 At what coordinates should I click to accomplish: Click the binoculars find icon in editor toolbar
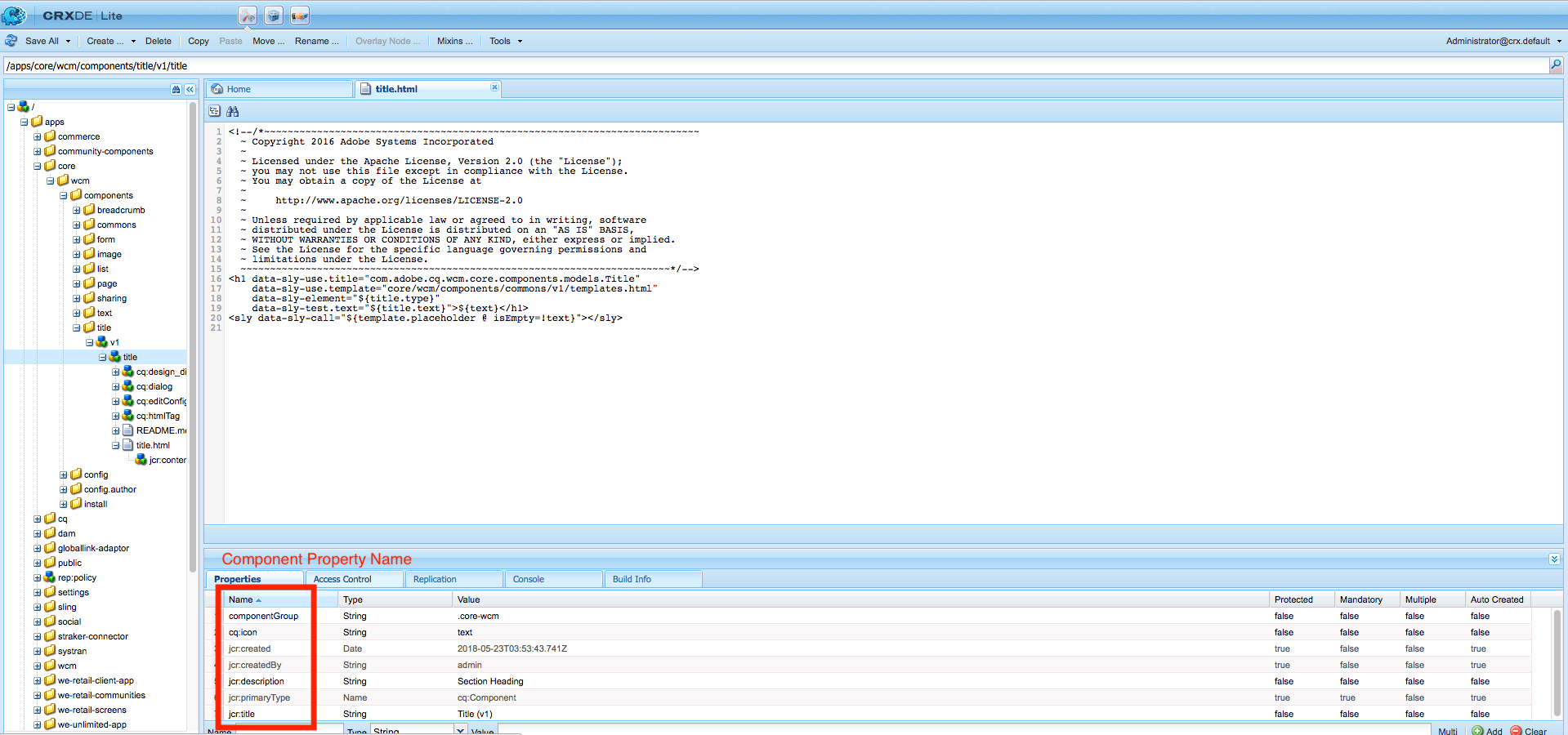click(233, 111)
